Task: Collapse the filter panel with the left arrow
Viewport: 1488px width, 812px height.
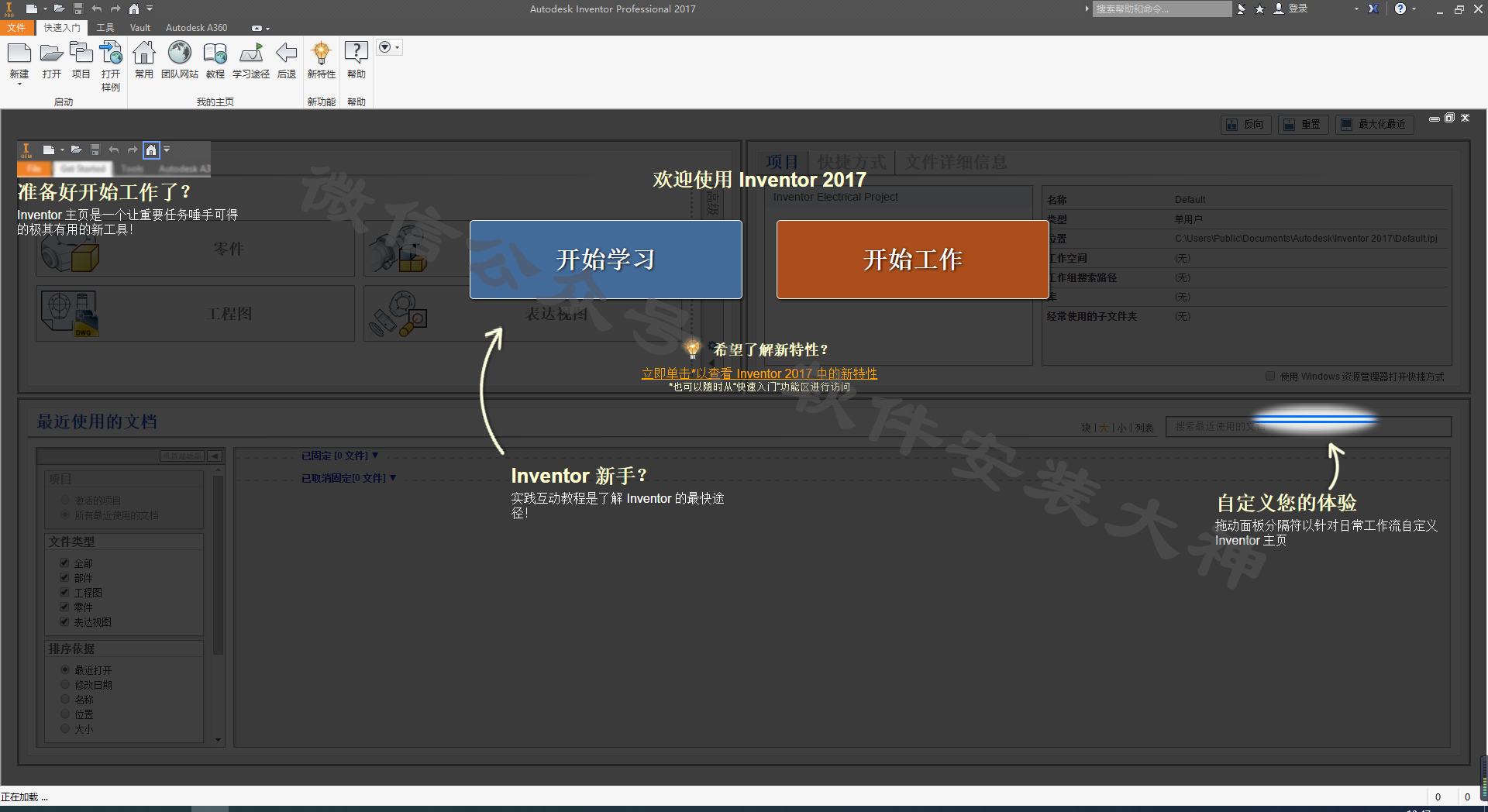Action: (x=215, y=456)
